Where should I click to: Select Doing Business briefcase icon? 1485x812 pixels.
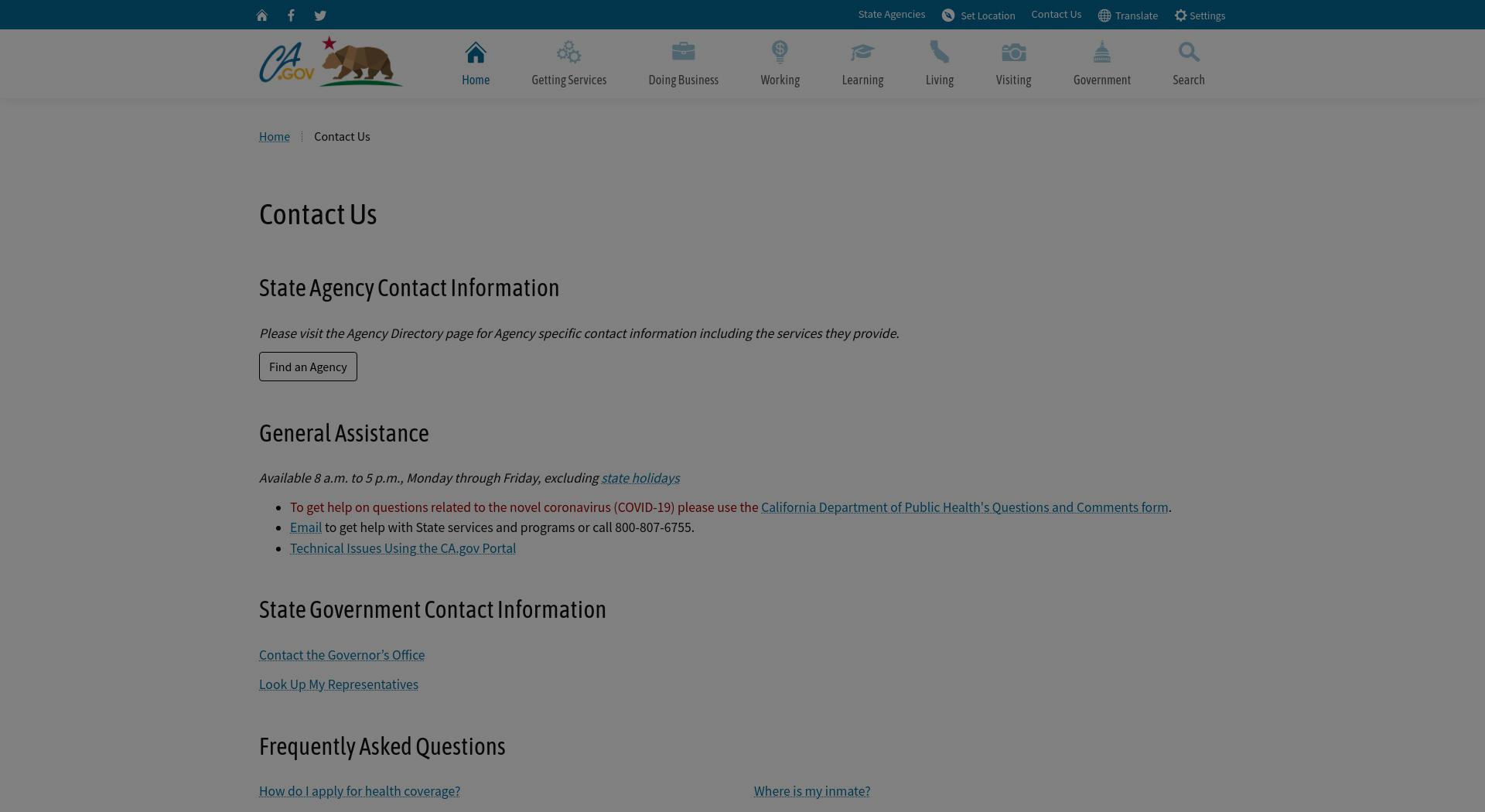point(684,52)
